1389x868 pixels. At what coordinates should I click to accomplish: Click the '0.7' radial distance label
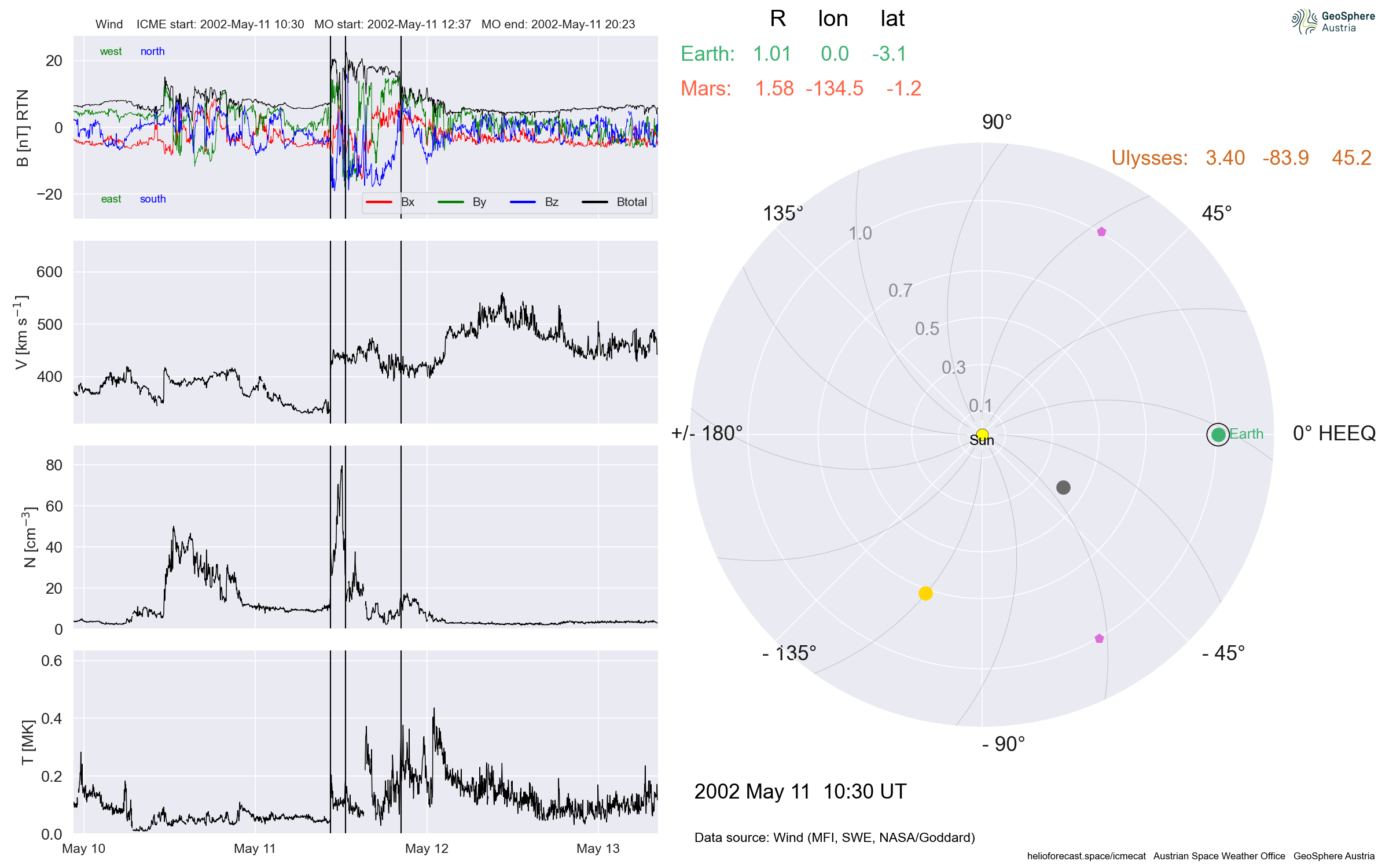901,290
